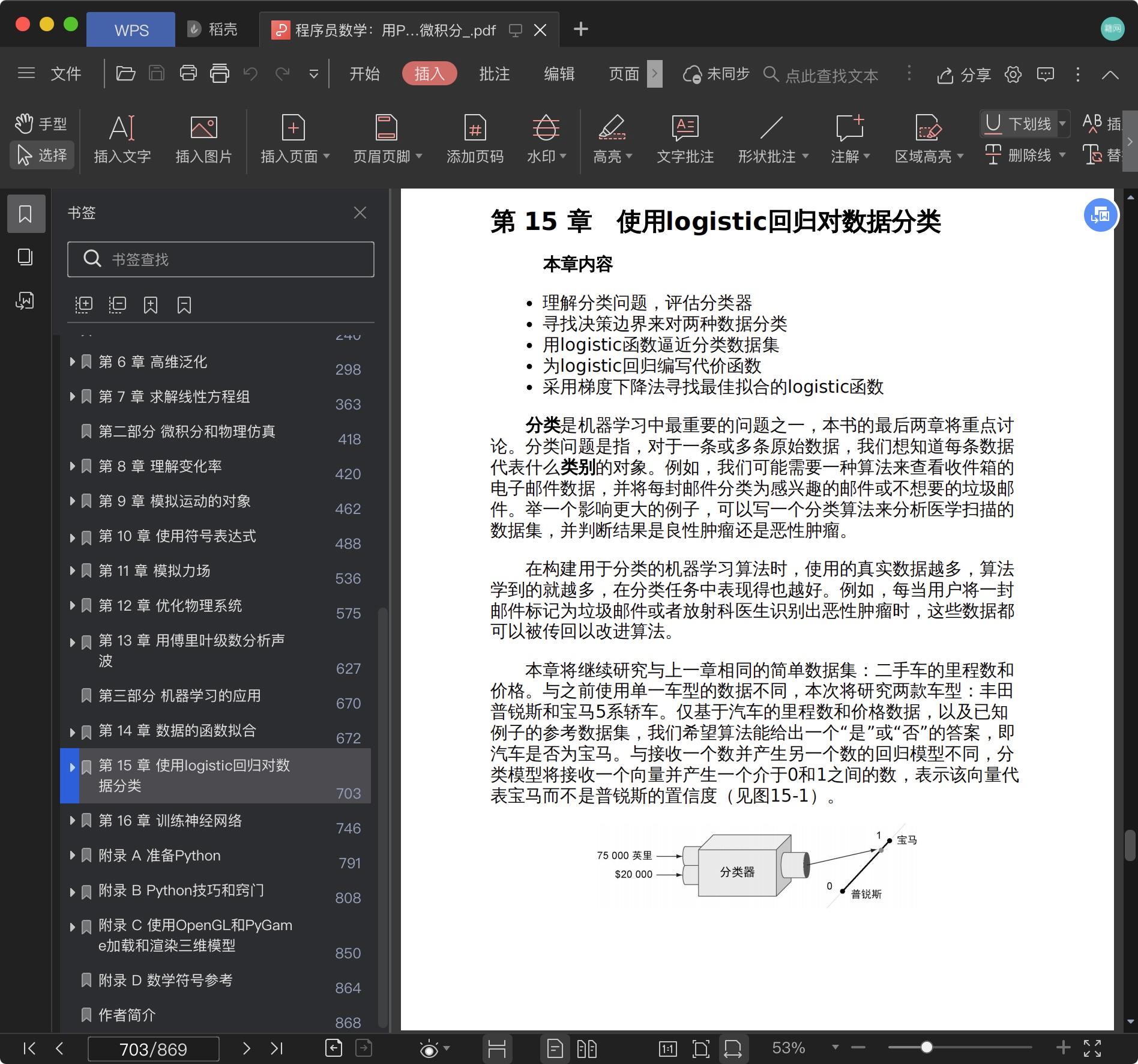Expand Chapter 10 bookmark
Image resolution: width=1138 pixels, height=1064 pixels.
[72, 537]
